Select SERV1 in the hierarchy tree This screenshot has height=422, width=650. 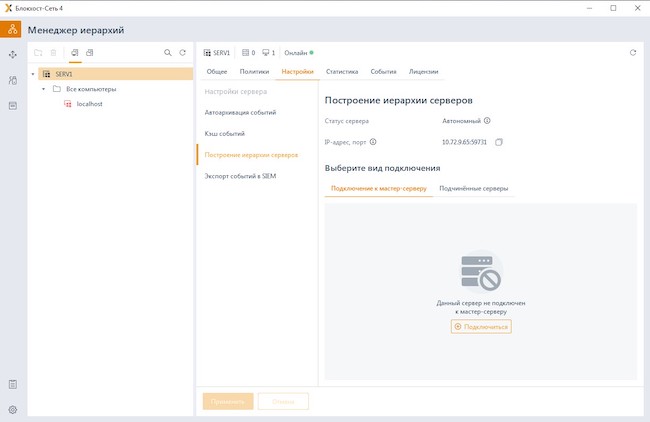point(115,74)
